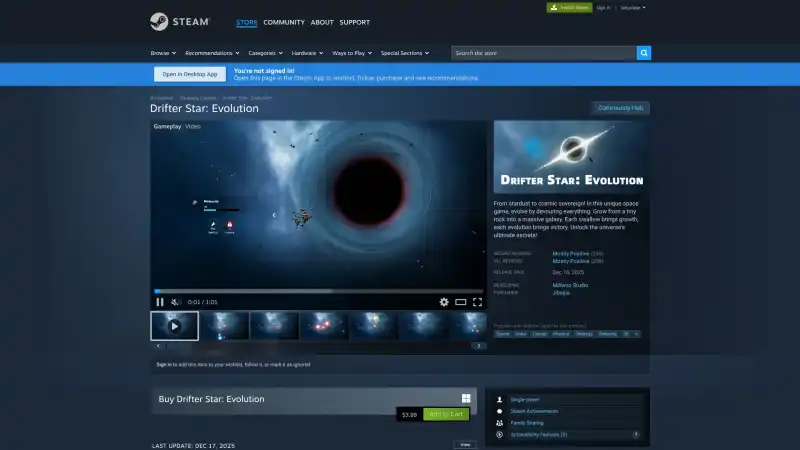Go to the STORE tab
This screenshot has width=800, height=450.
coord(246,22)
